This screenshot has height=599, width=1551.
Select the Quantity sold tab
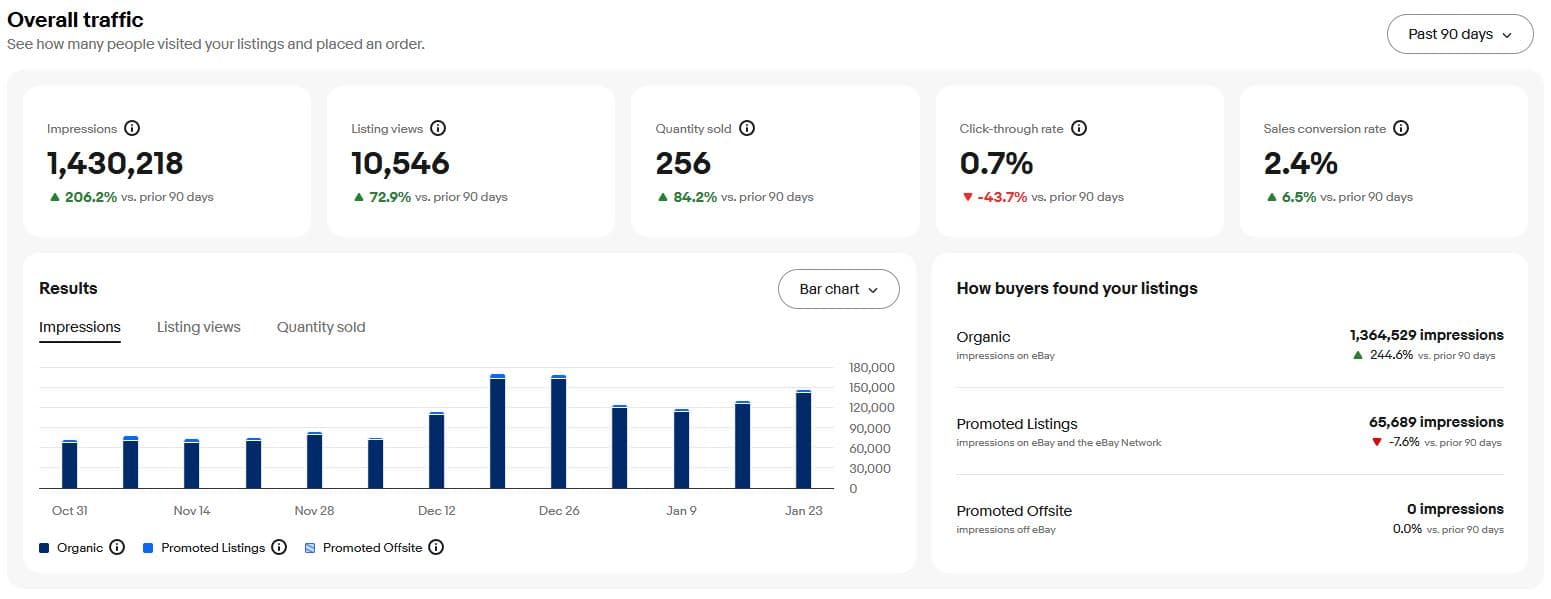[321, 327]
